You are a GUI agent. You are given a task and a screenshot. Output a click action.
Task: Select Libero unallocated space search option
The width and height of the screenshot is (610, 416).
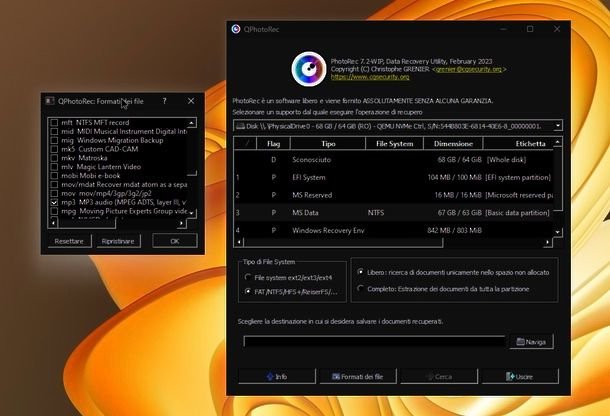point(360,272)
